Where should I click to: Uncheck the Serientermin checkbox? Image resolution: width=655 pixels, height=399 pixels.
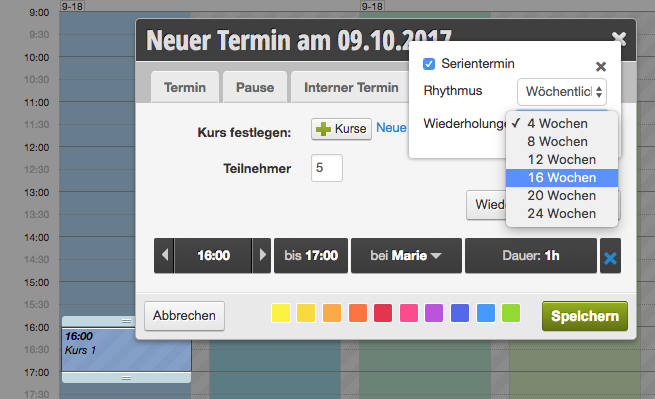coord(429,64)
